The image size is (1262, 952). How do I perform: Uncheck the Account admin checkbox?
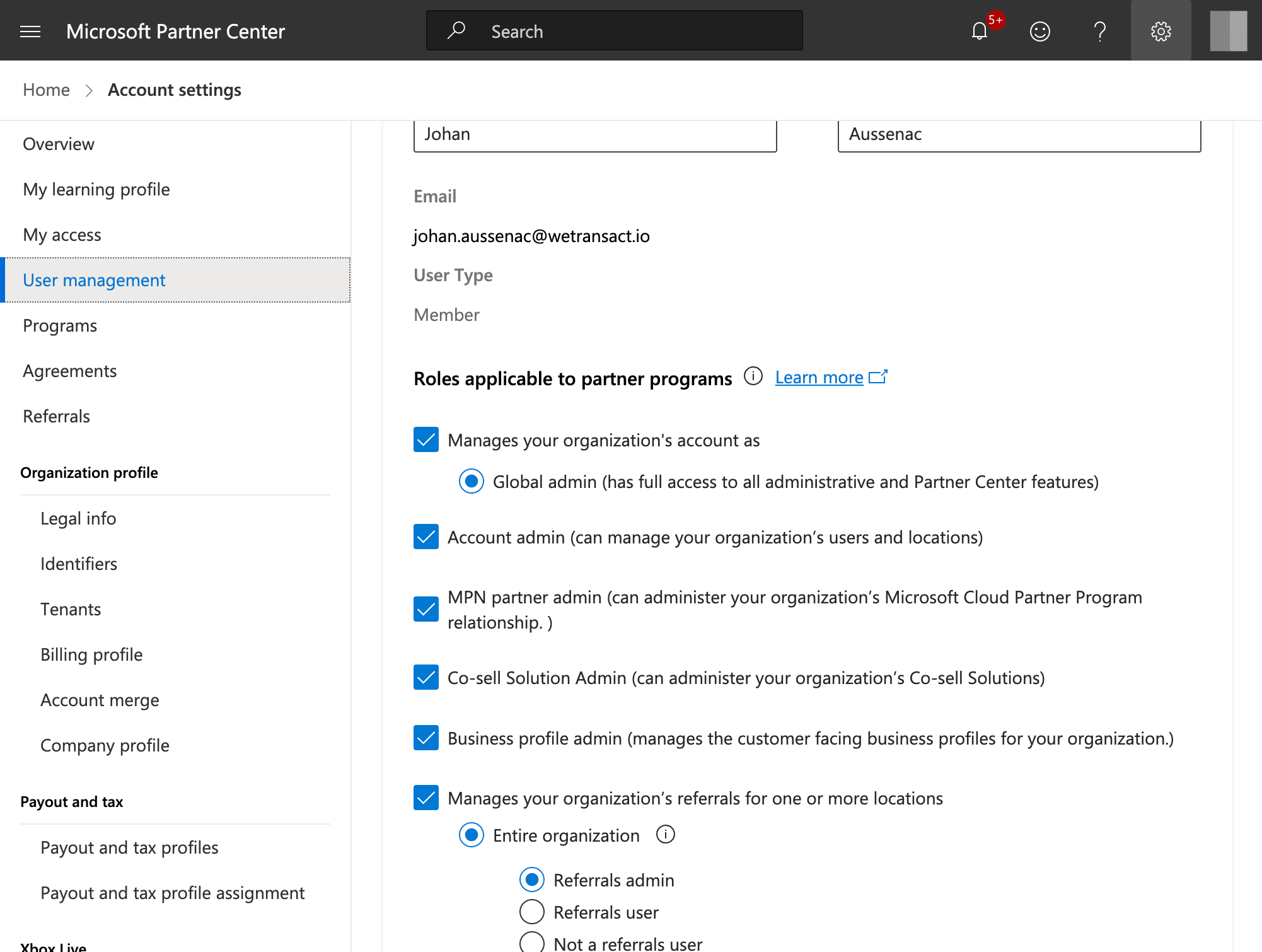(x=426, y=537)
